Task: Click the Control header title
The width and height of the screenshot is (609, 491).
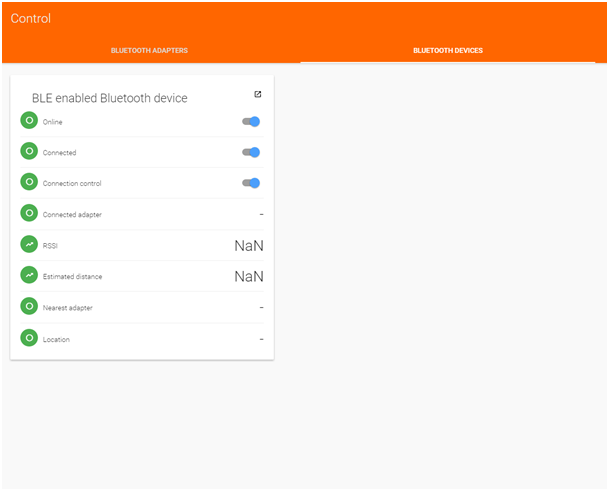Action: tap(31, 18)
